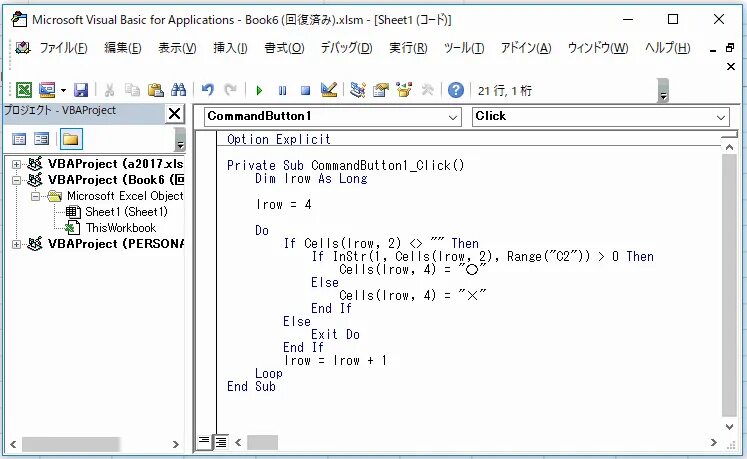This screenshot has width=747, height=459.
Task: Open the Object Browser icon
Action: [x=404, y=90]
